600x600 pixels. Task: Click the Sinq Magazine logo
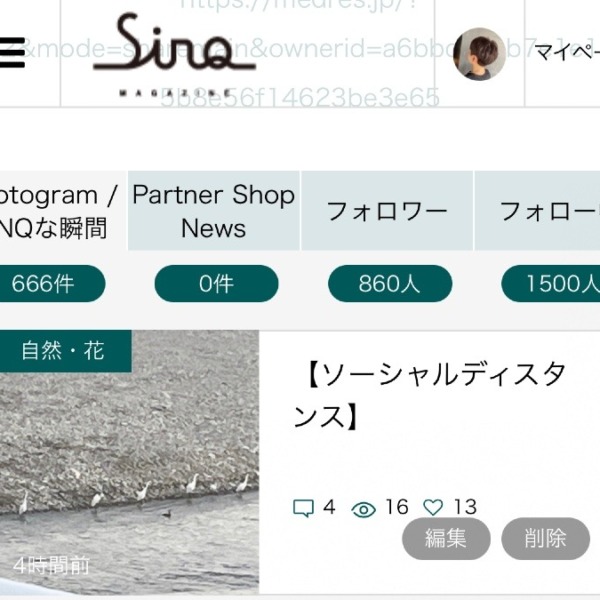click(174, 54)
